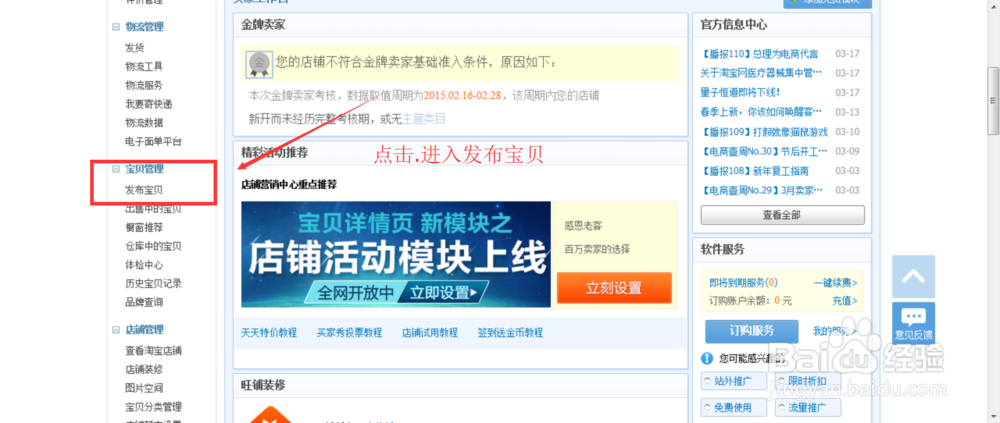Viewport: 1000px width, 423px height.
Task: Click 发布宝贝 to publish item
Action: click(144, 189)
